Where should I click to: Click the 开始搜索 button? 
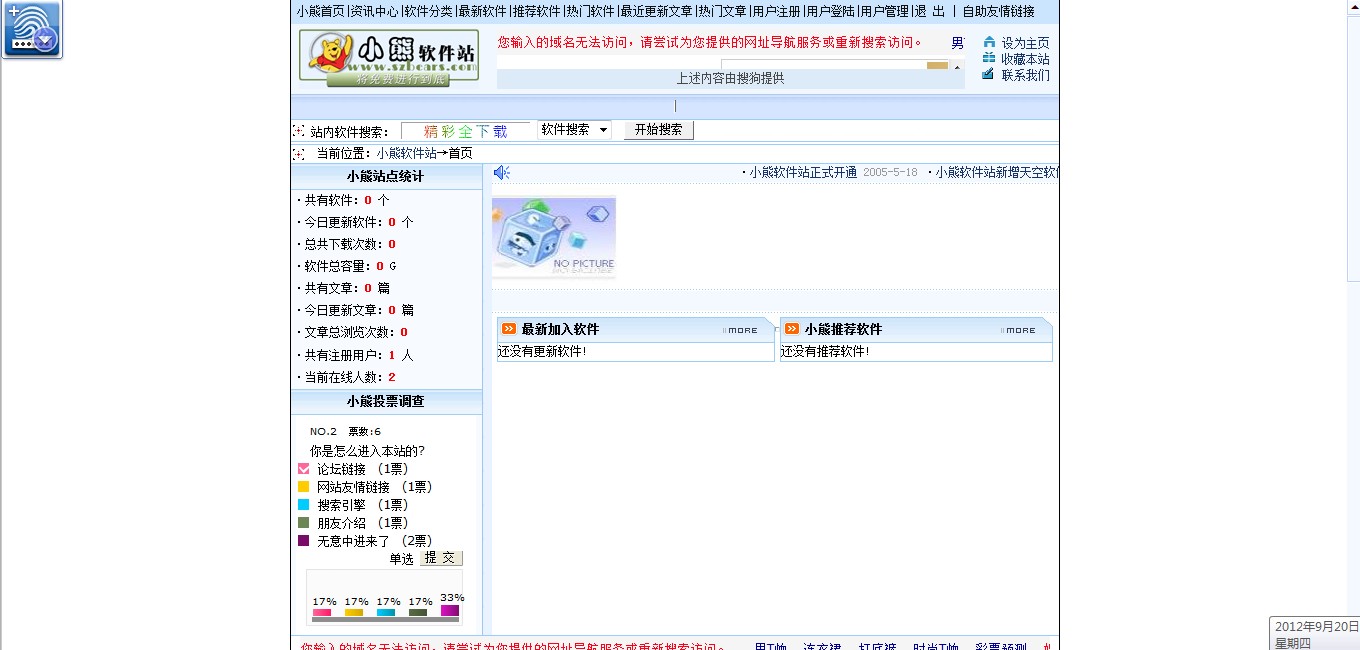pos(658,130)
